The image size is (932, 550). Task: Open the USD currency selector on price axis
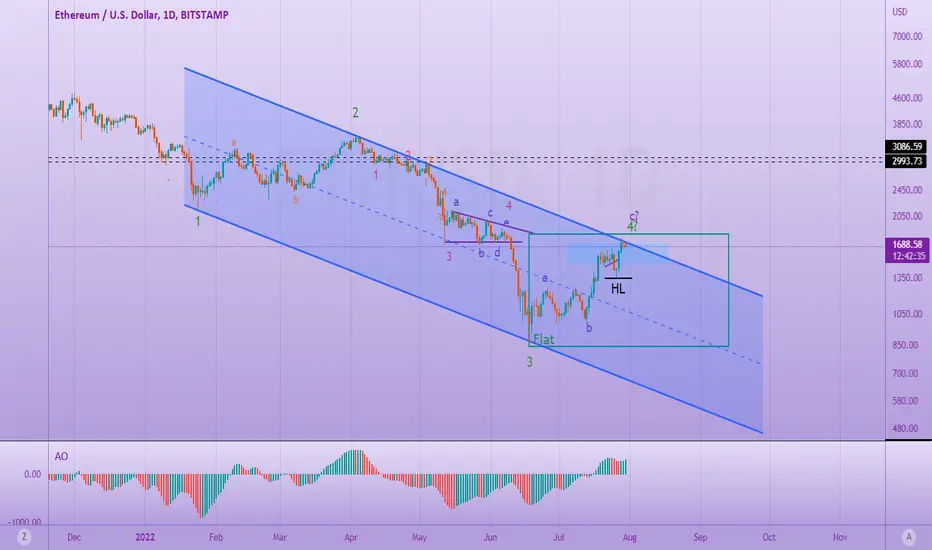point(899,12)
